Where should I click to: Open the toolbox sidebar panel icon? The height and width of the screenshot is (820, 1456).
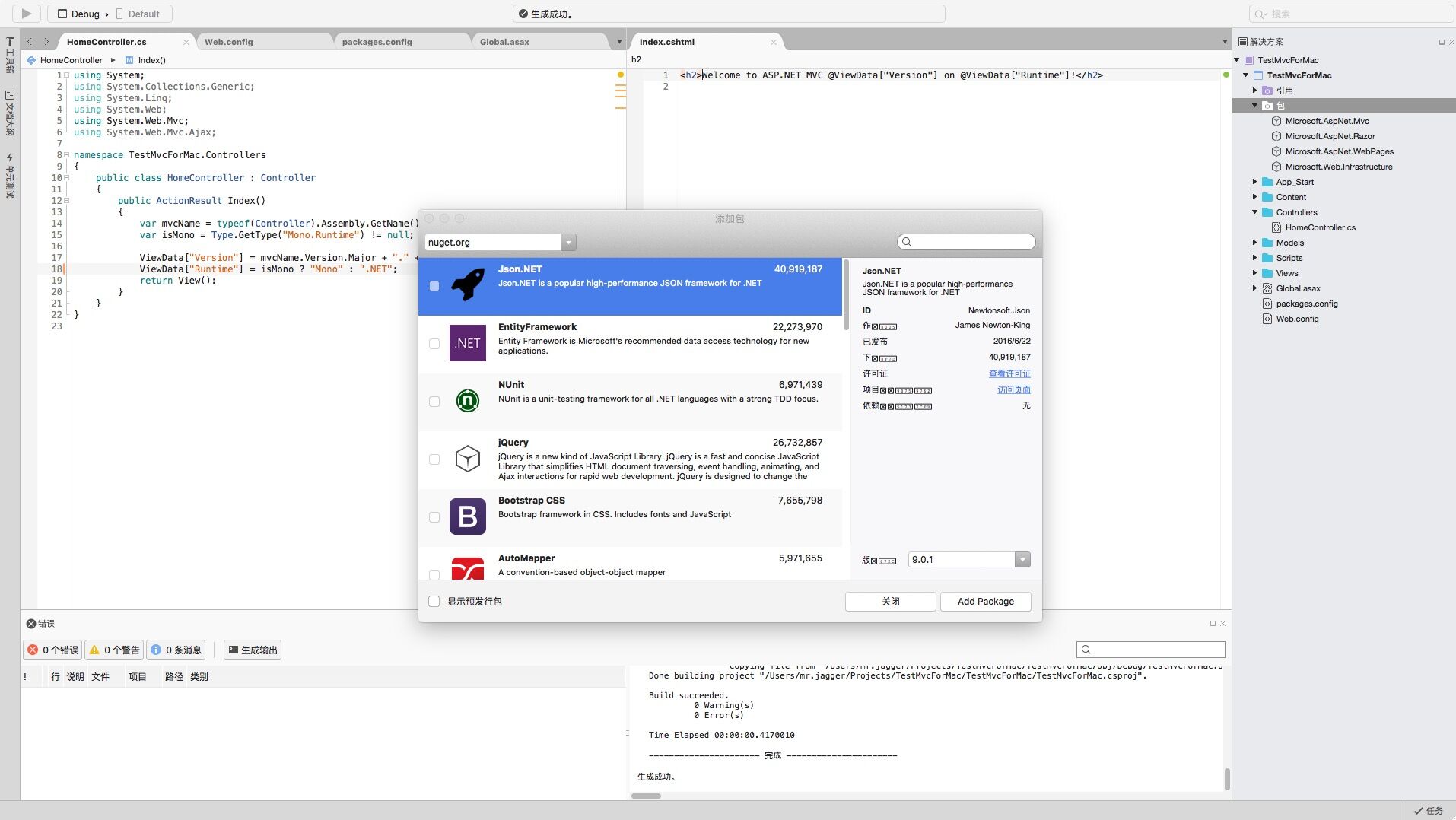pos(10,54)
